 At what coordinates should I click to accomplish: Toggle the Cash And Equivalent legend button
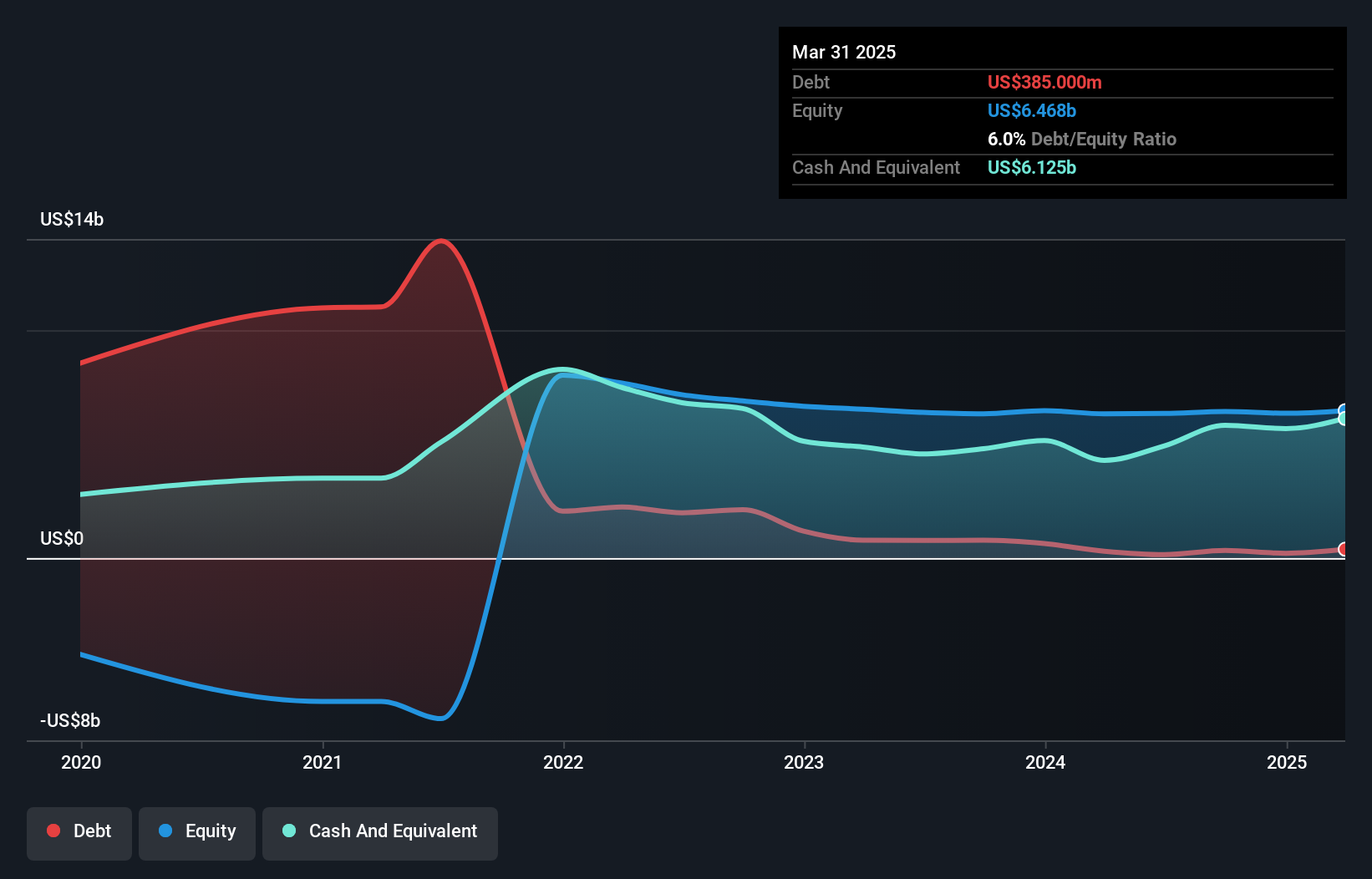click(x=380, y=833)
